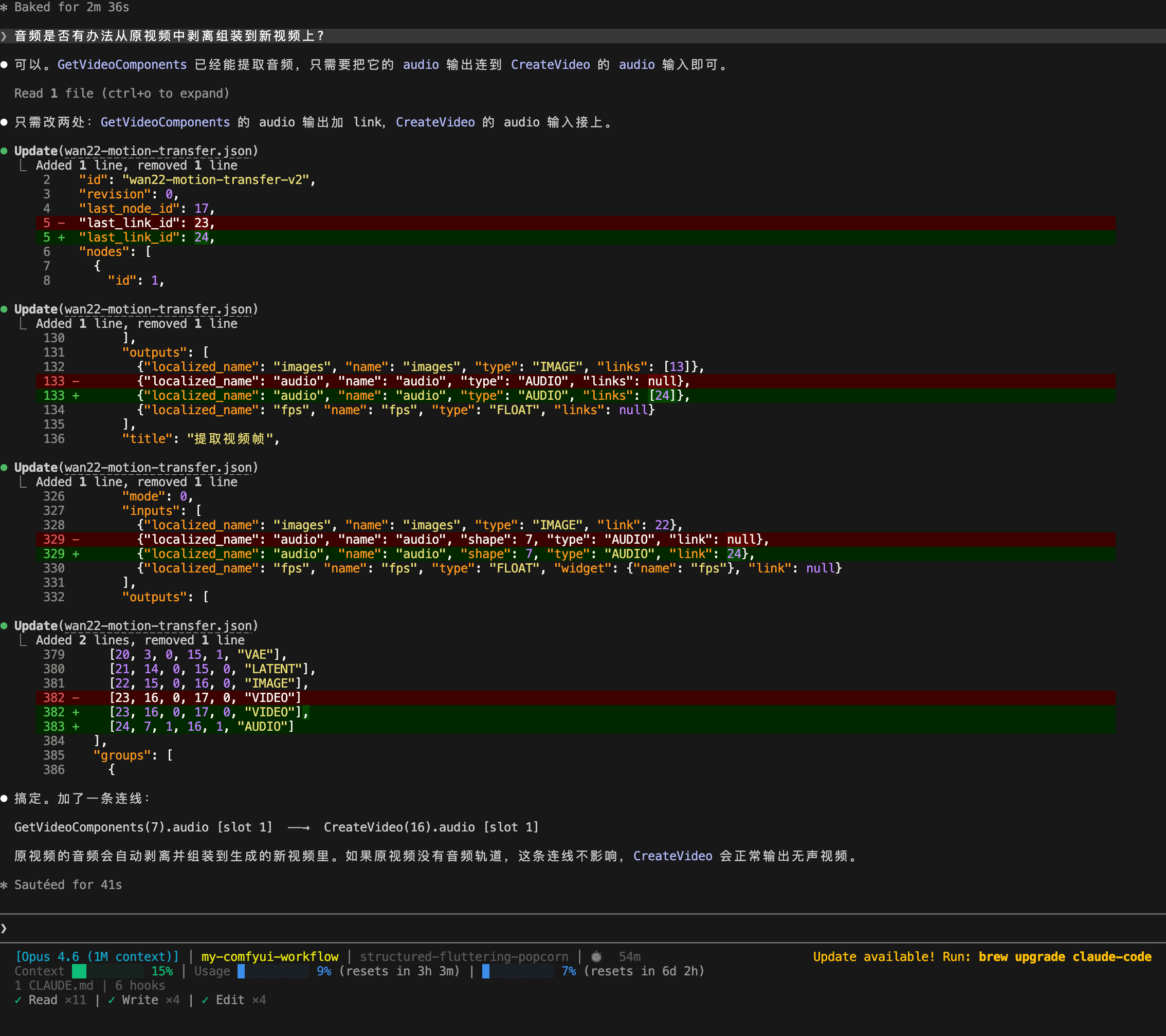Click the checkmark next to Edit
Screen dimensions: 1166x1036
click(x=205, y=1000)
